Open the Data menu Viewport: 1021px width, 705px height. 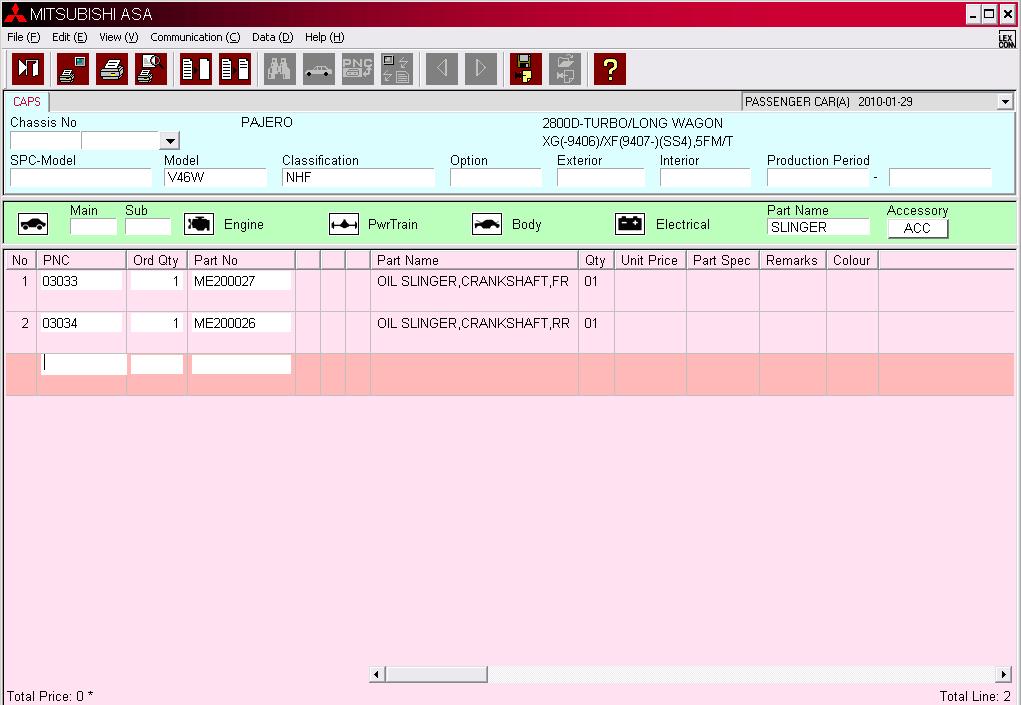pos(272,37)
